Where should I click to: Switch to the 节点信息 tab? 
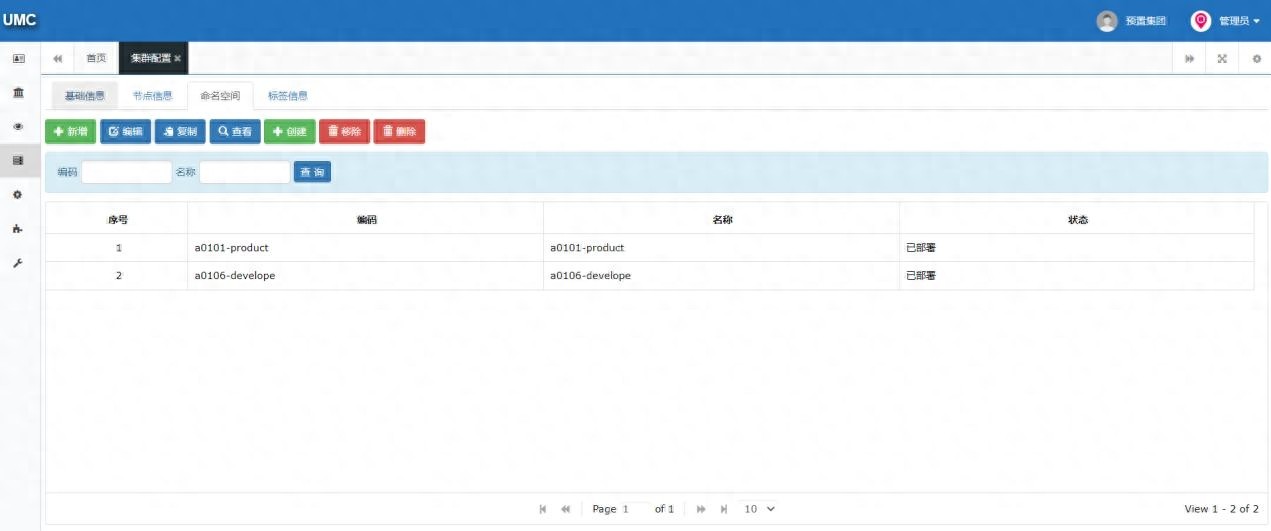[153, 96]
